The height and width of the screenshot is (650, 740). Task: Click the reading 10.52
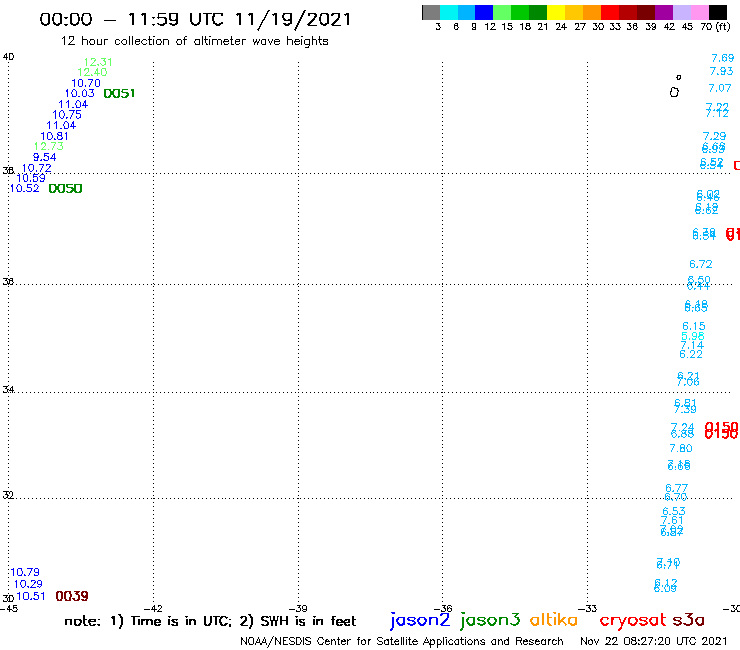point(25,188)
